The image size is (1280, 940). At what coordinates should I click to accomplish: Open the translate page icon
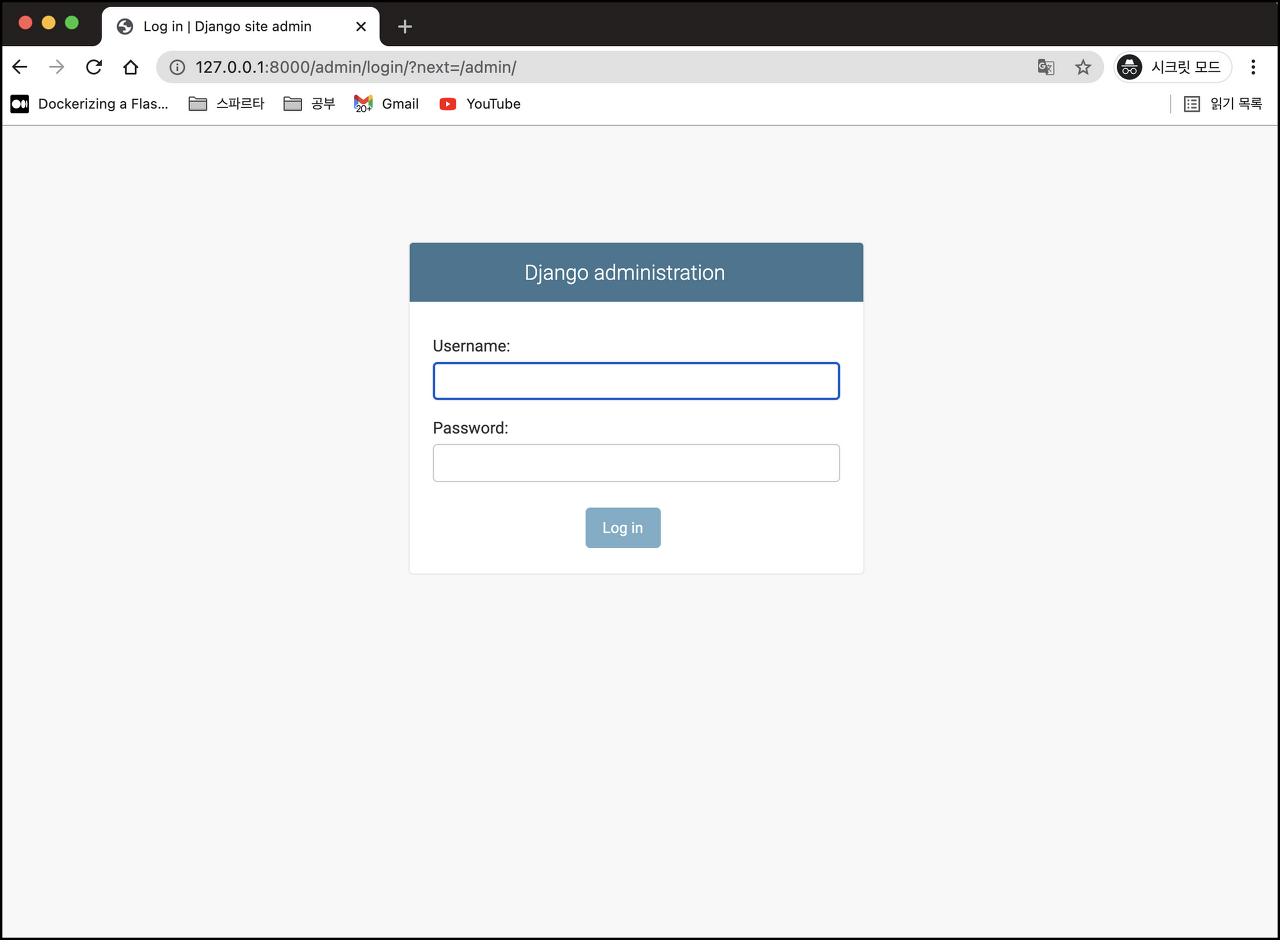point(1046,67)
